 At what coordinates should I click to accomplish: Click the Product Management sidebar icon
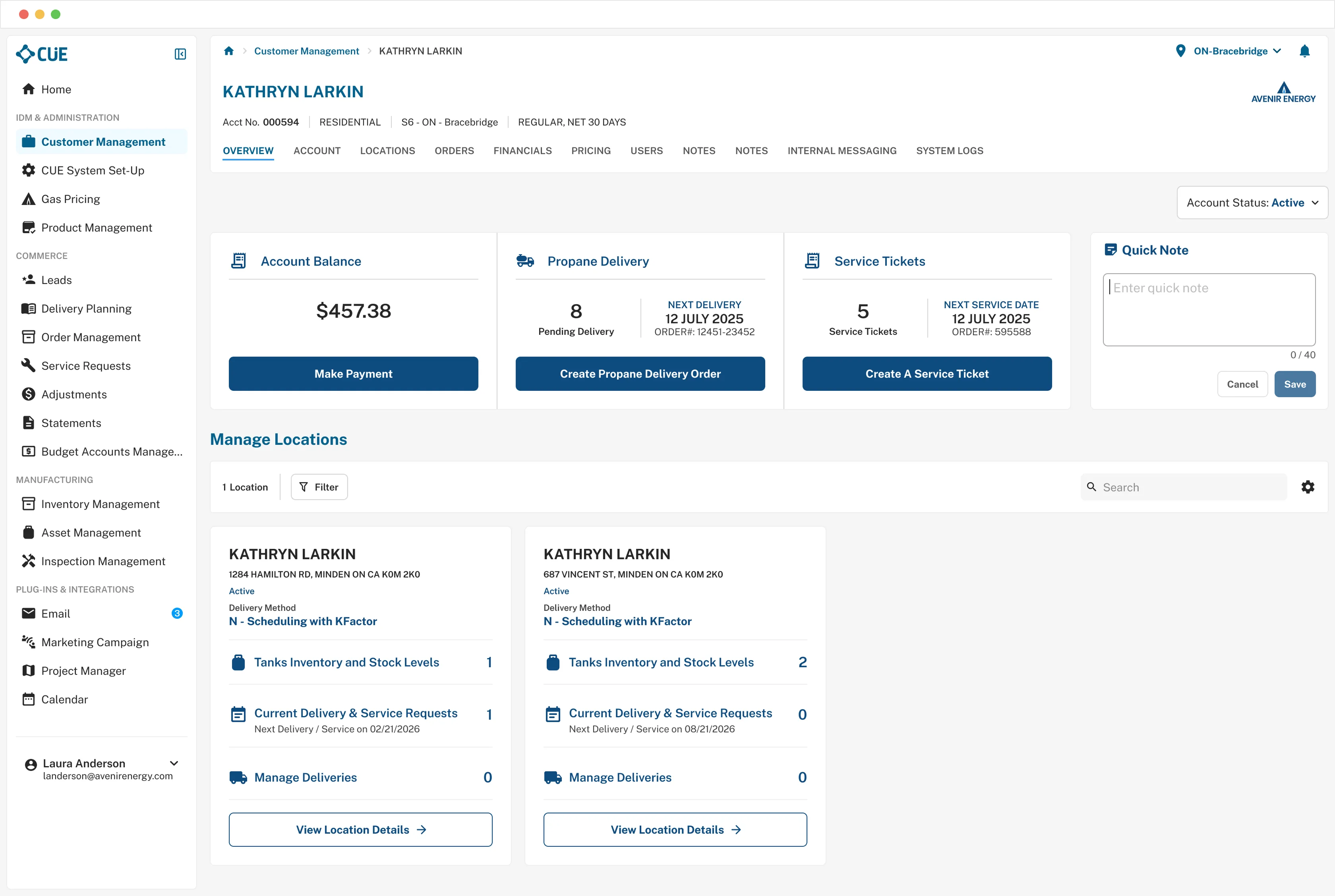coord(29,228)
